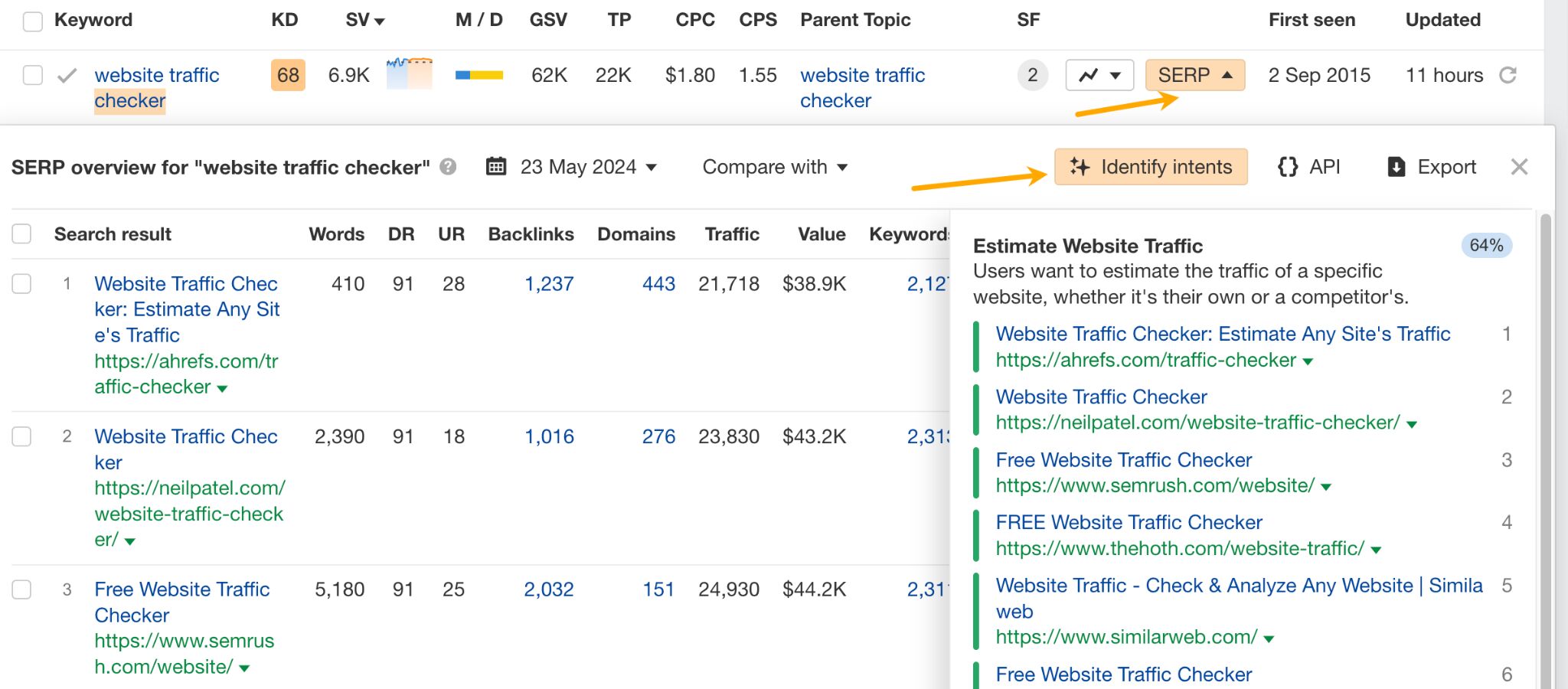Screen dimensions: 1568x689
Task: Select the "website traffic checker" keyword checkbox
Action: pyautogui.click(x=31, y=75)
